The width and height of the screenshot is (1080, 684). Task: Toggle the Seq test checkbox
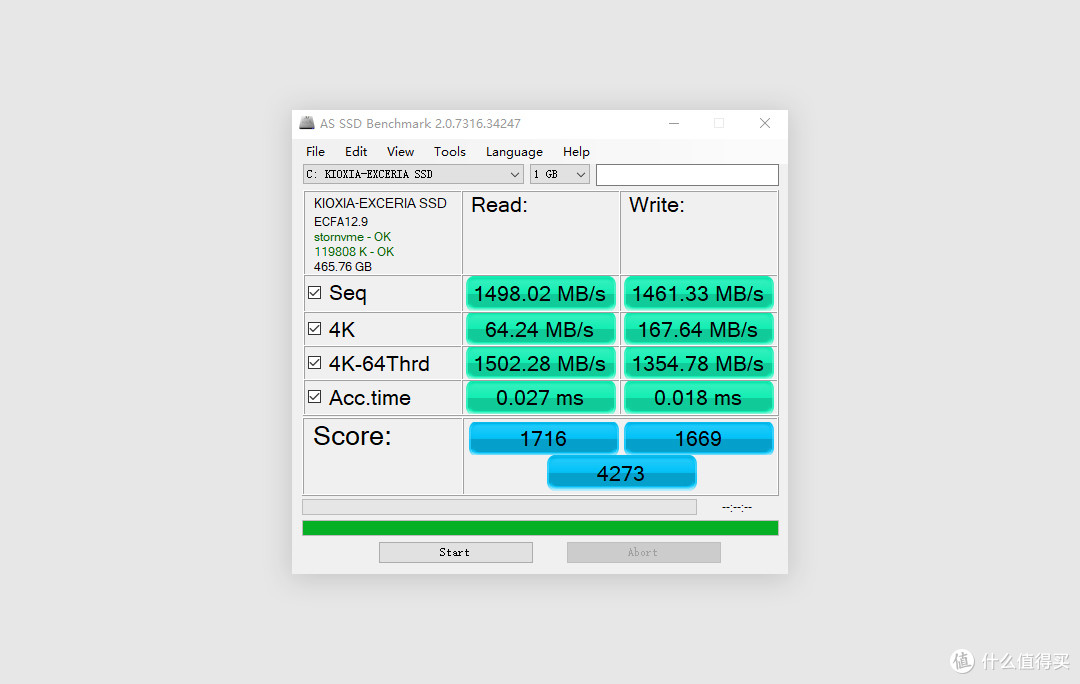314,292
